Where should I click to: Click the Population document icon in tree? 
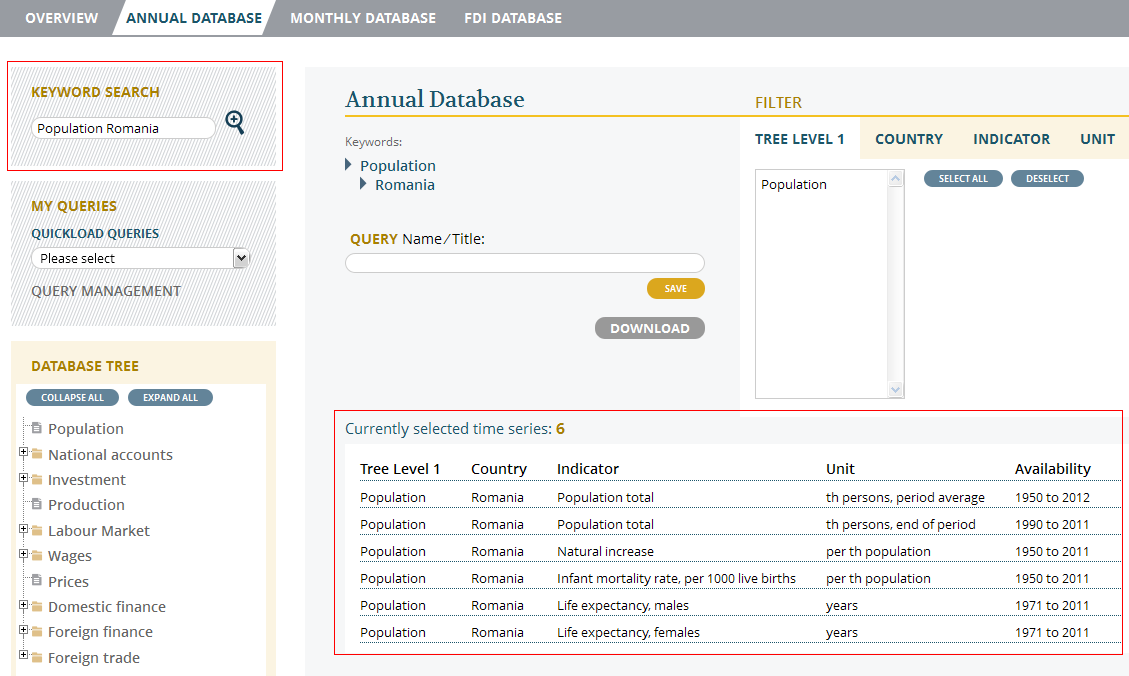(x=37, y=428)
